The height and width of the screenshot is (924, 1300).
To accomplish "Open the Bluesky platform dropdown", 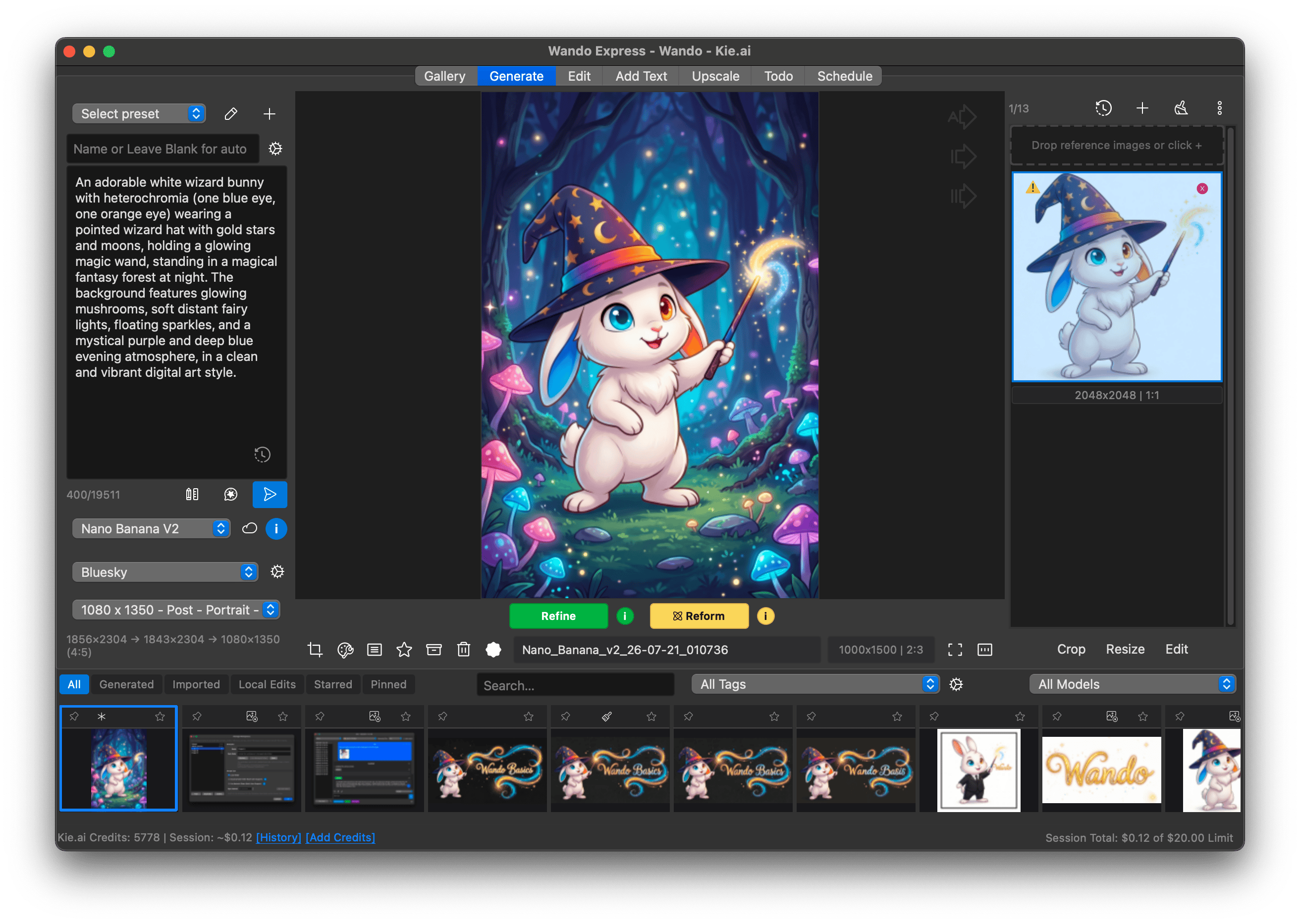I will pyautogui.click(x=165, y=572).
